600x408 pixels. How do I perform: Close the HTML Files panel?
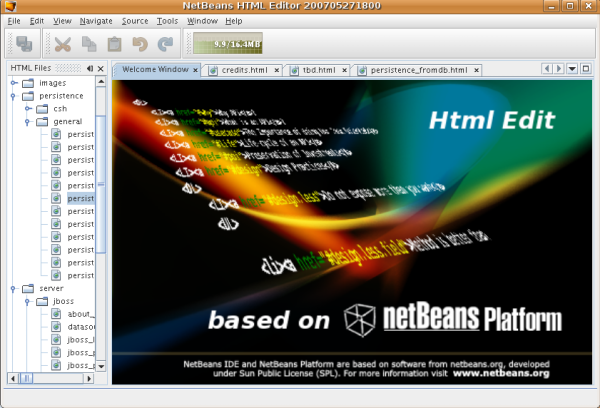(101, 69)
